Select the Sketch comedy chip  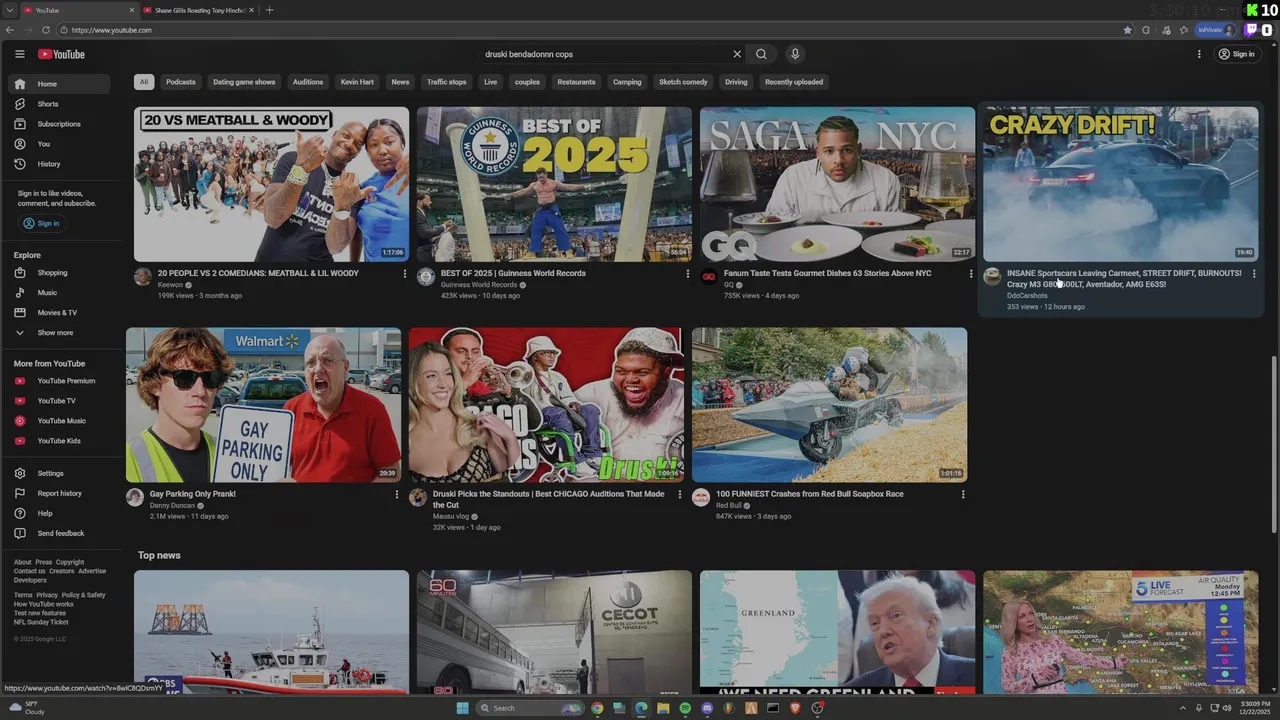click(x=683, y=82)
